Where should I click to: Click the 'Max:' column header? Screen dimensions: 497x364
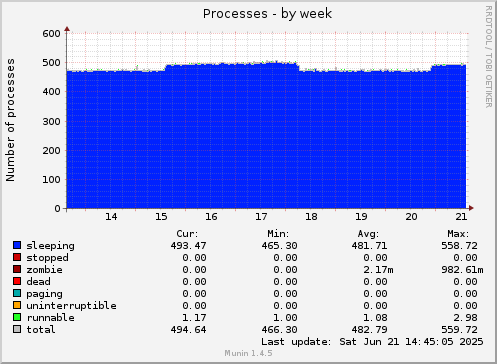click(x=458, y=234)
